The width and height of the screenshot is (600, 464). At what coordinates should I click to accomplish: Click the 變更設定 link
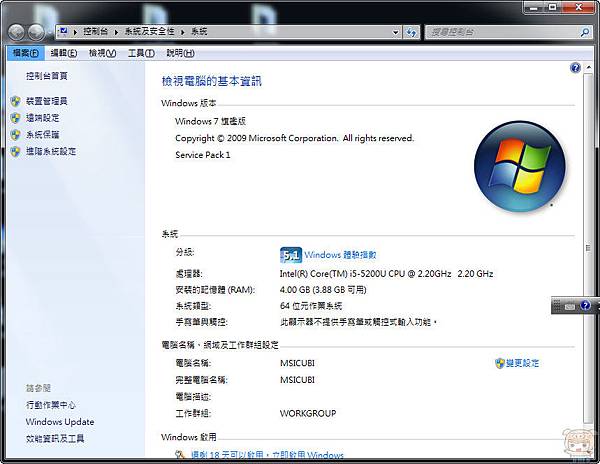coord(522,363)
